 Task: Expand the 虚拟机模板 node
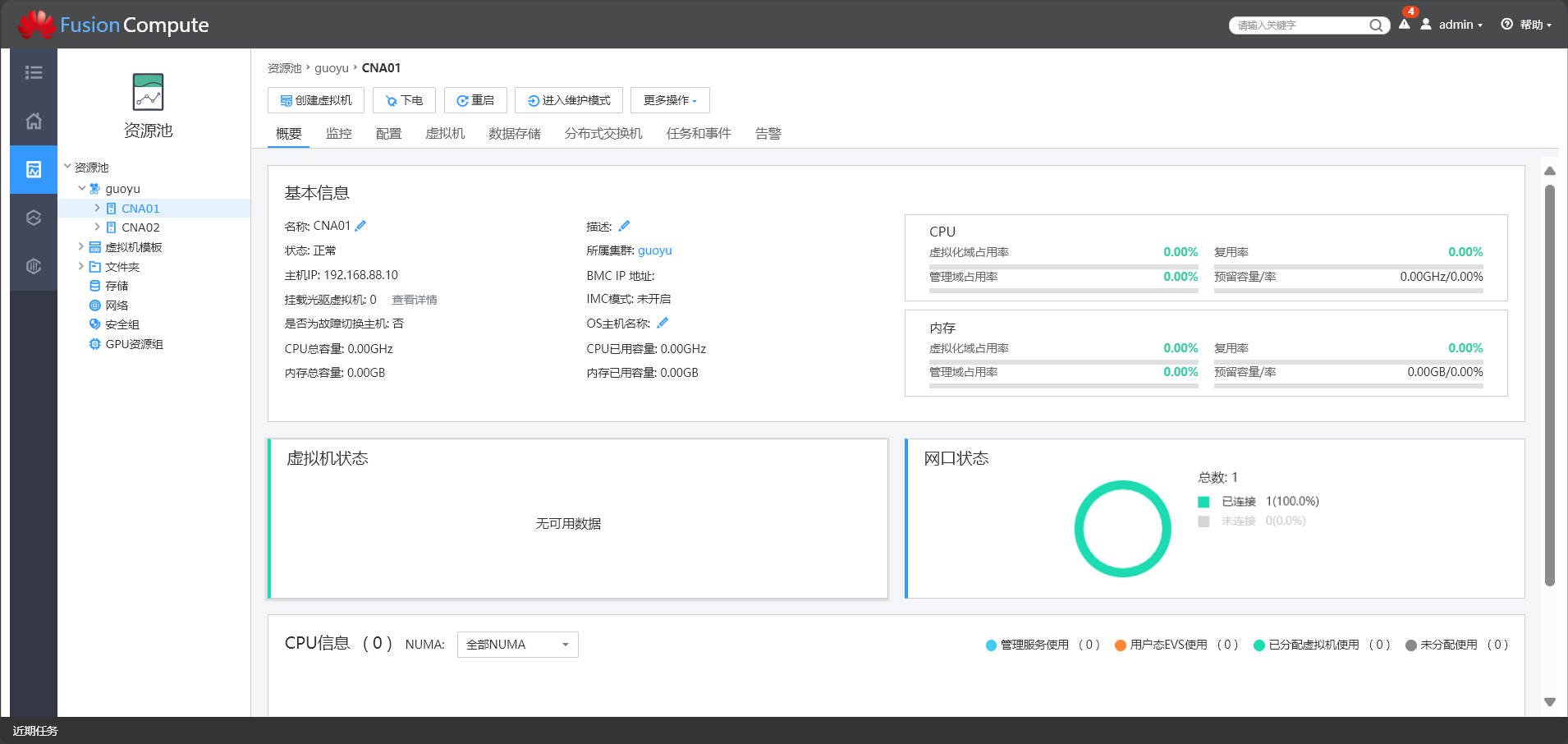80,246
